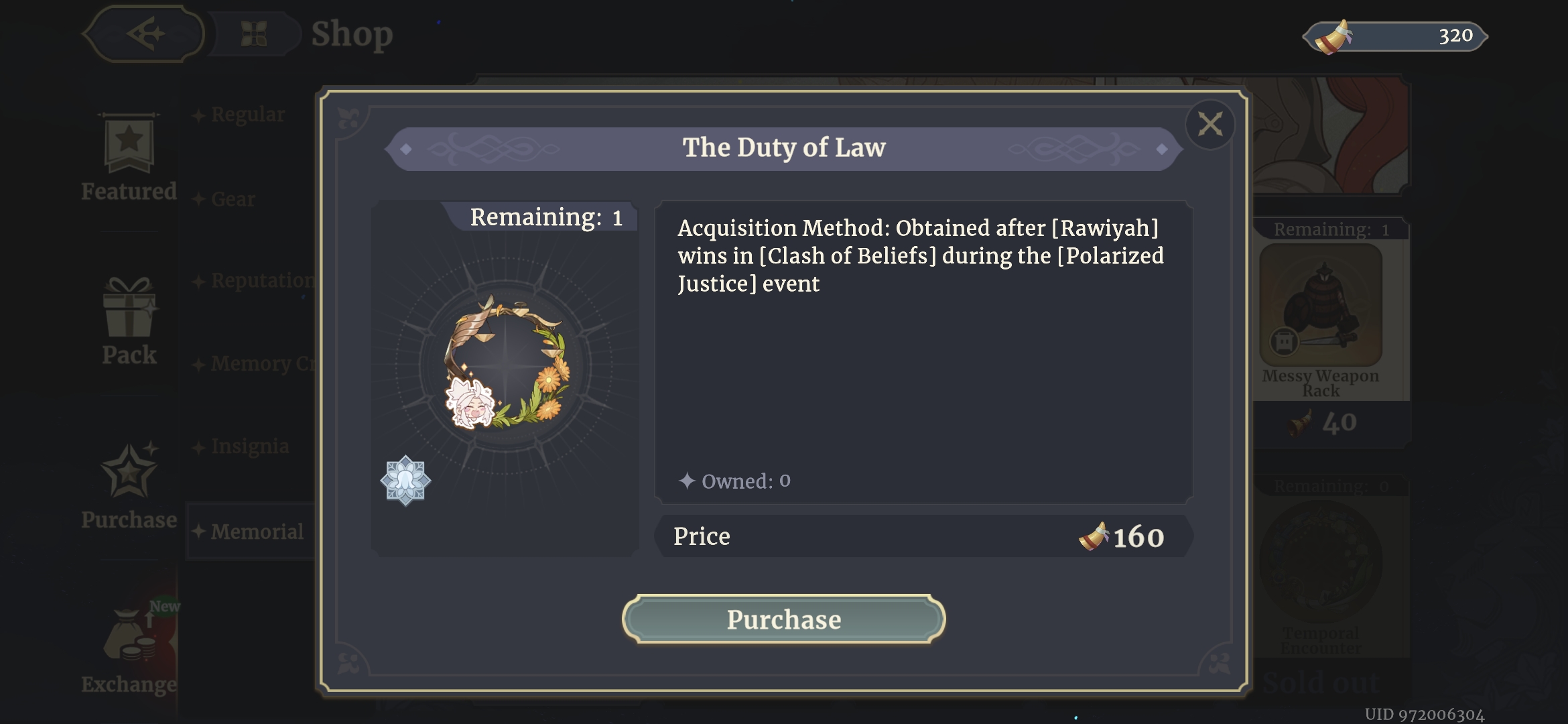Open the grid menu icon beside Shop

click(x=254, y=34)
